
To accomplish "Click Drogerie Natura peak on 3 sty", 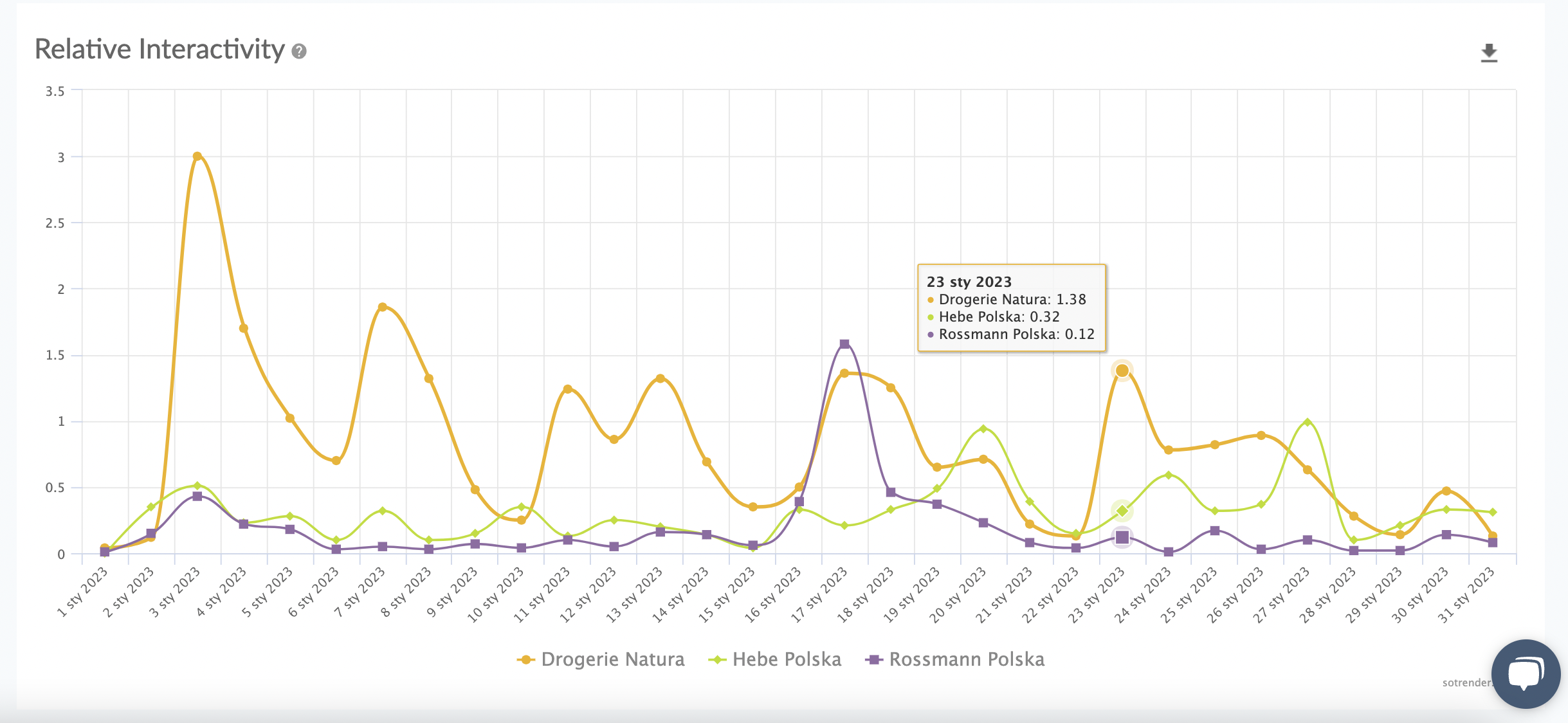I will [197, 156].
